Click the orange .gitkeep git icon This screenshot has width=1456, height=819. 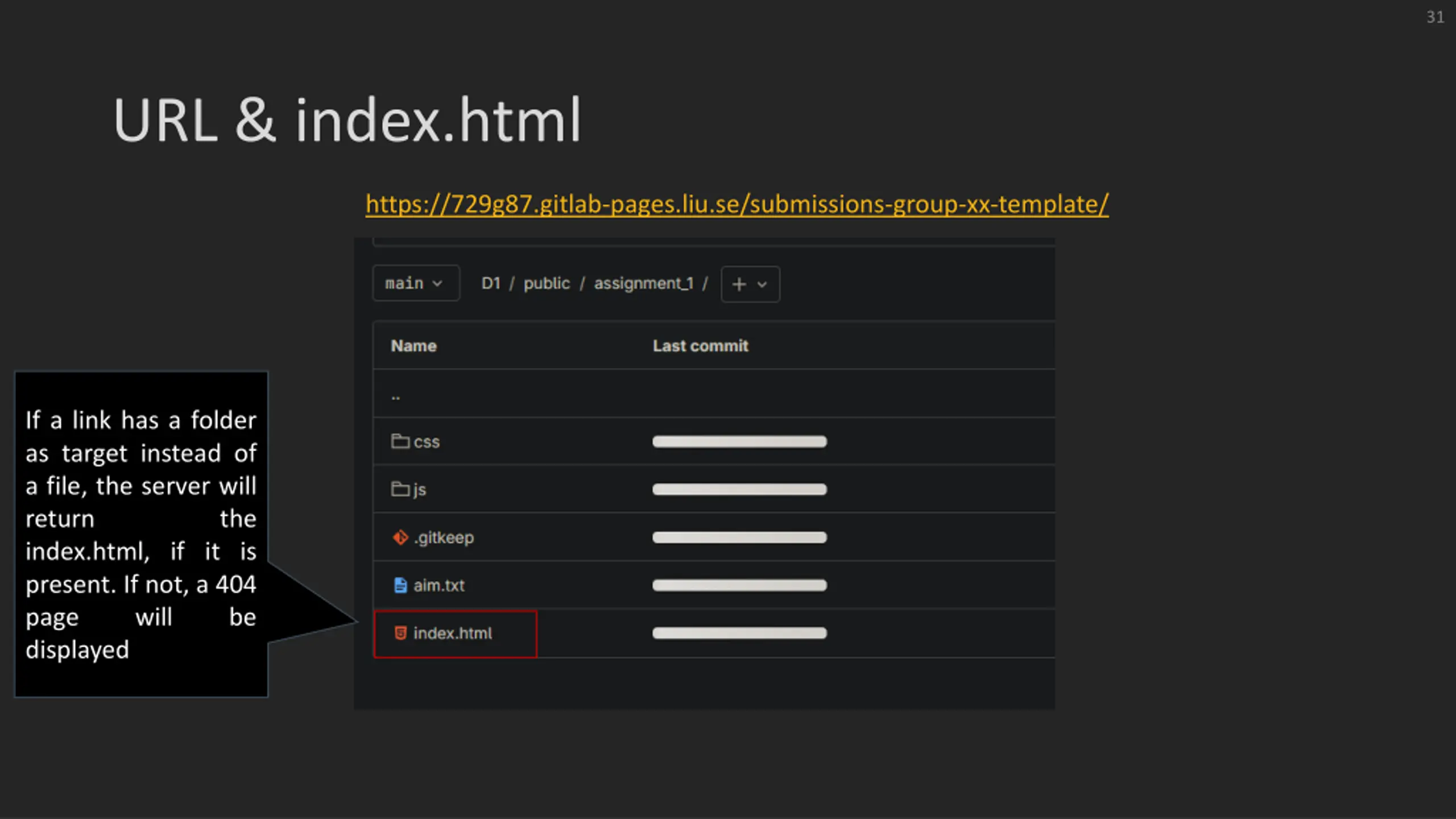[400, 537]
